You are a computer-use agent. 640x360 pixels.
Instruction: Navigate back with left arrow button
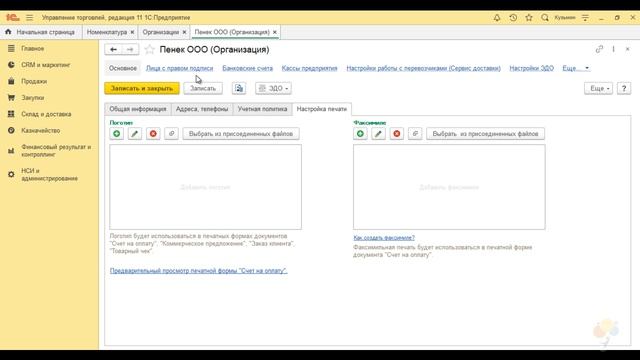[113, 49]
